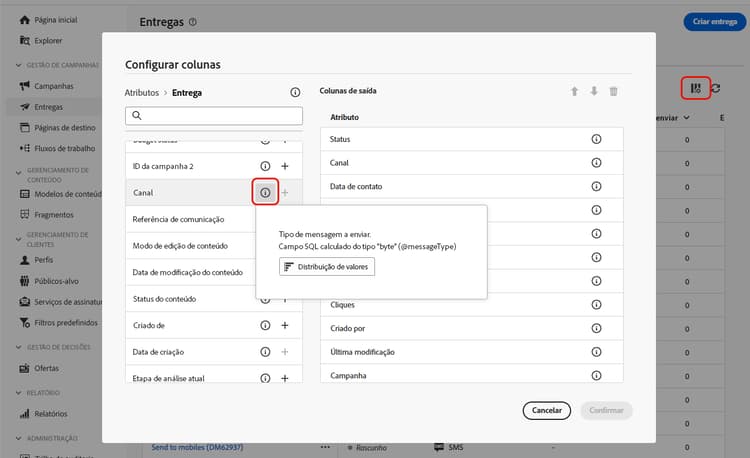Cancel the column configuration dialog
The image size is (750, 458).
coord(546,410)
